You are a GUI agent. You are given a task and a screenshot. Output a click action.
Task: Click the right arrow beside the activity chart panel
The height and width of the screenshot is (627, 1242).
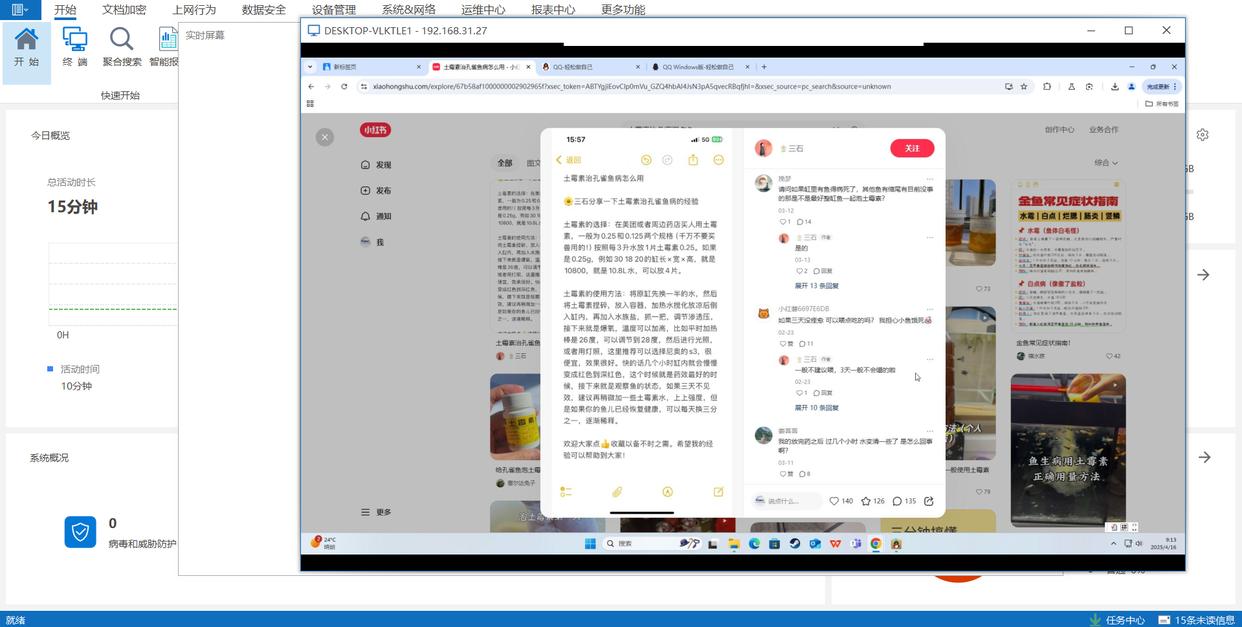point(1204,274)
